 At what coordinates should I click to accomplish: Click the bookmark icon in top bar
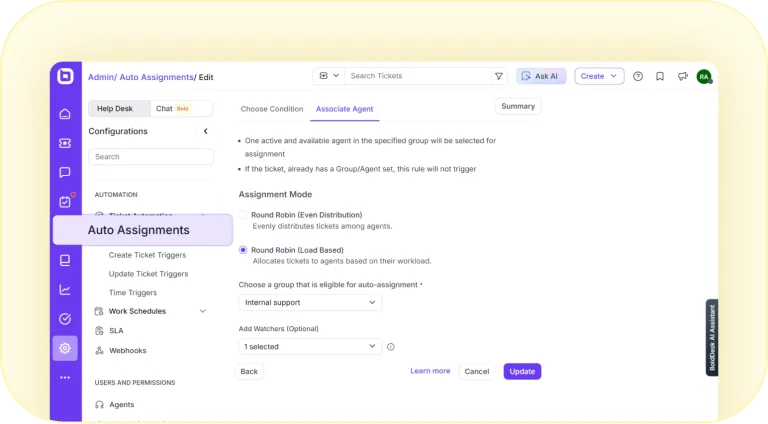tap(660, 76)
